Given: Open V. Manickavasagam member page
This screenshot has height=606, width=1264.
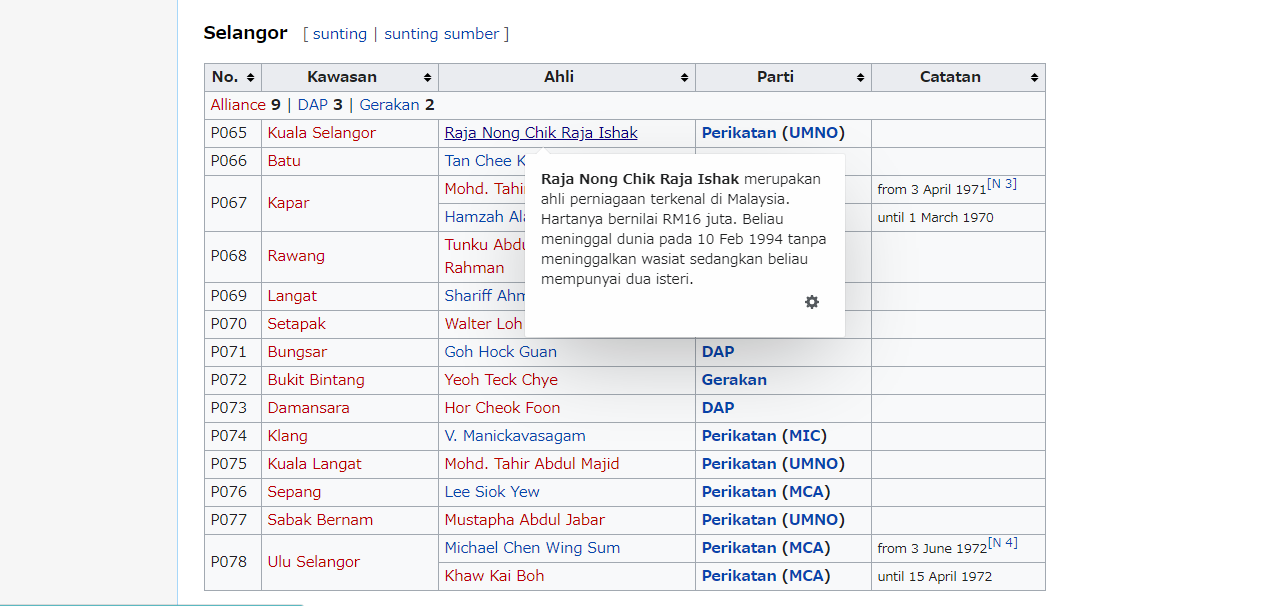Looking at the screenshot, I should (x=515, y=436).
